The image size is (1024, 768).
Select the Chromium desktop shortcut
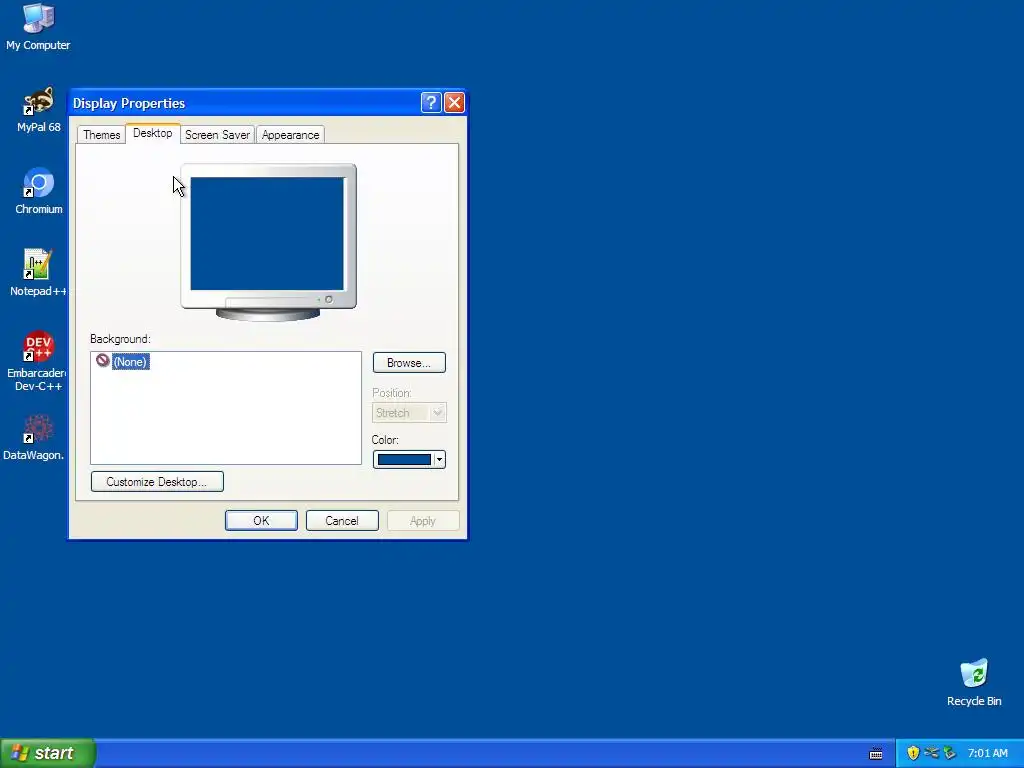coord(39,191)
